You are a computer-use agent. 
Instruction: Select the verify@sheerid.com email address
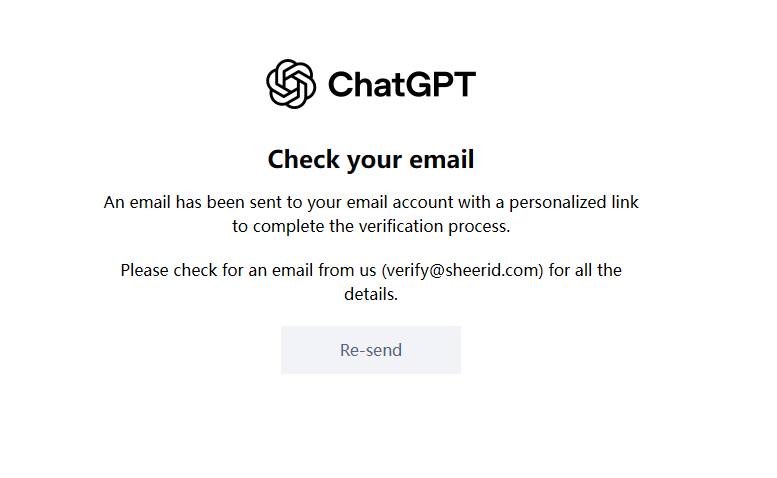coord(462,270)
